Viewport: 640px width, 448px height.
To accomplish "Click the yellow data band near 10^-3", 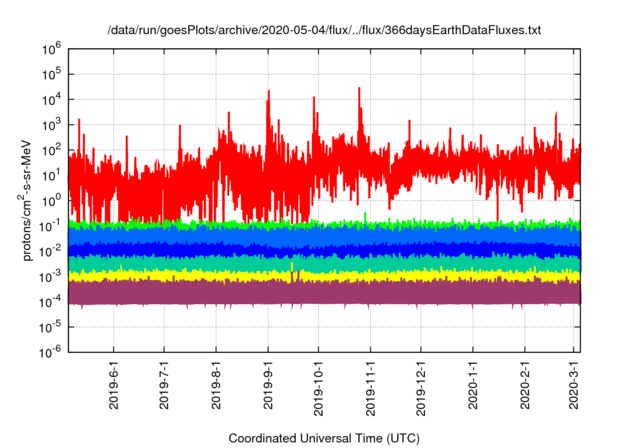I will pos(324,276).
